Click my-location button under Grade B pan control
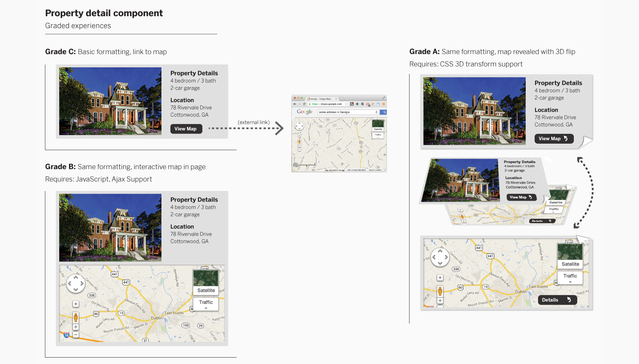 [76, 304]
